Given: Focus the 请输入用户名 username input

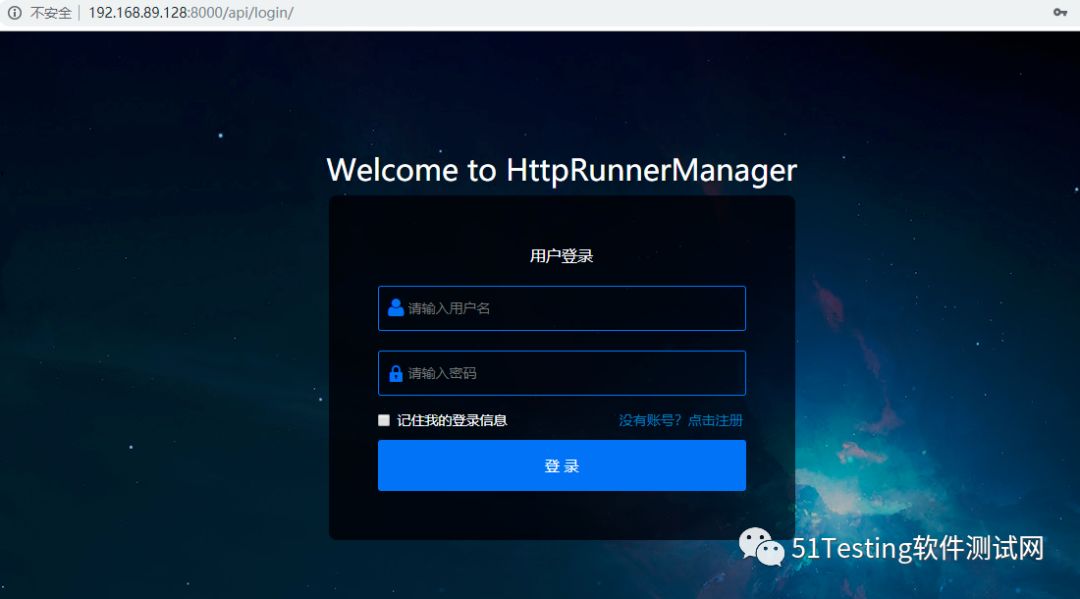Looking at the screenshot, I should tap(561, 308).
